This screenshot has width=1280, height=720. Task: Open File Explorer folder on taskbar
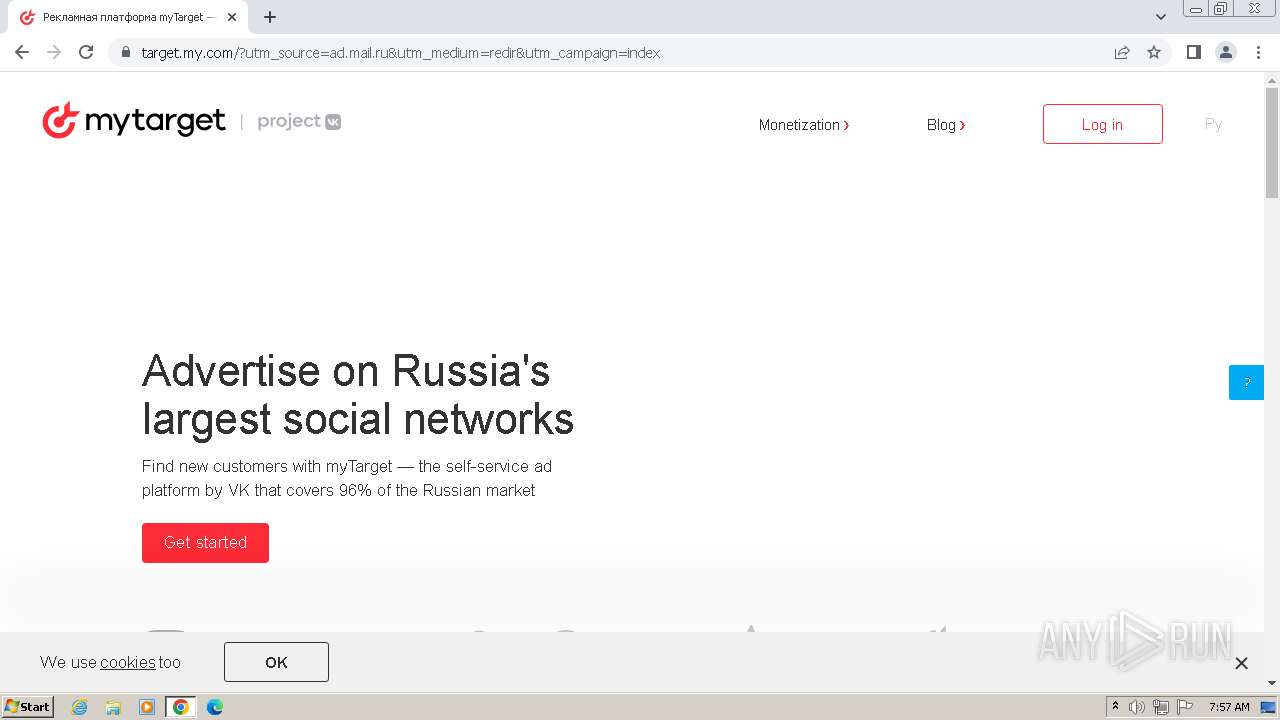(x=113, y=707)
